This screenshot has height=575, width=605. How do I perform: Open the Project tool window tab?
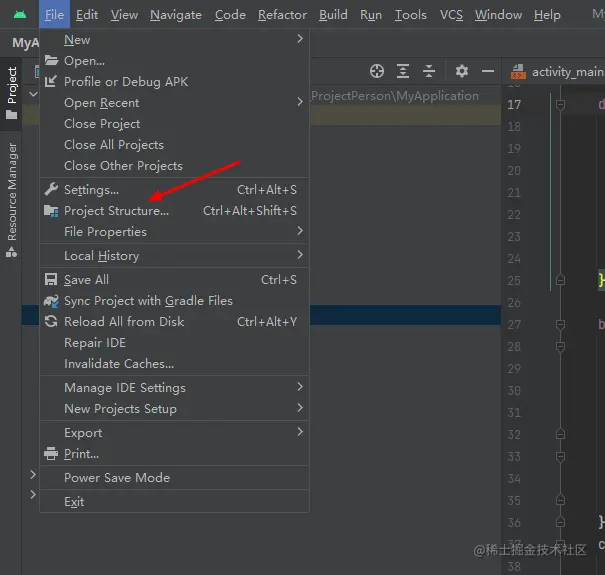pyautogui.click(x=12, y=94)
